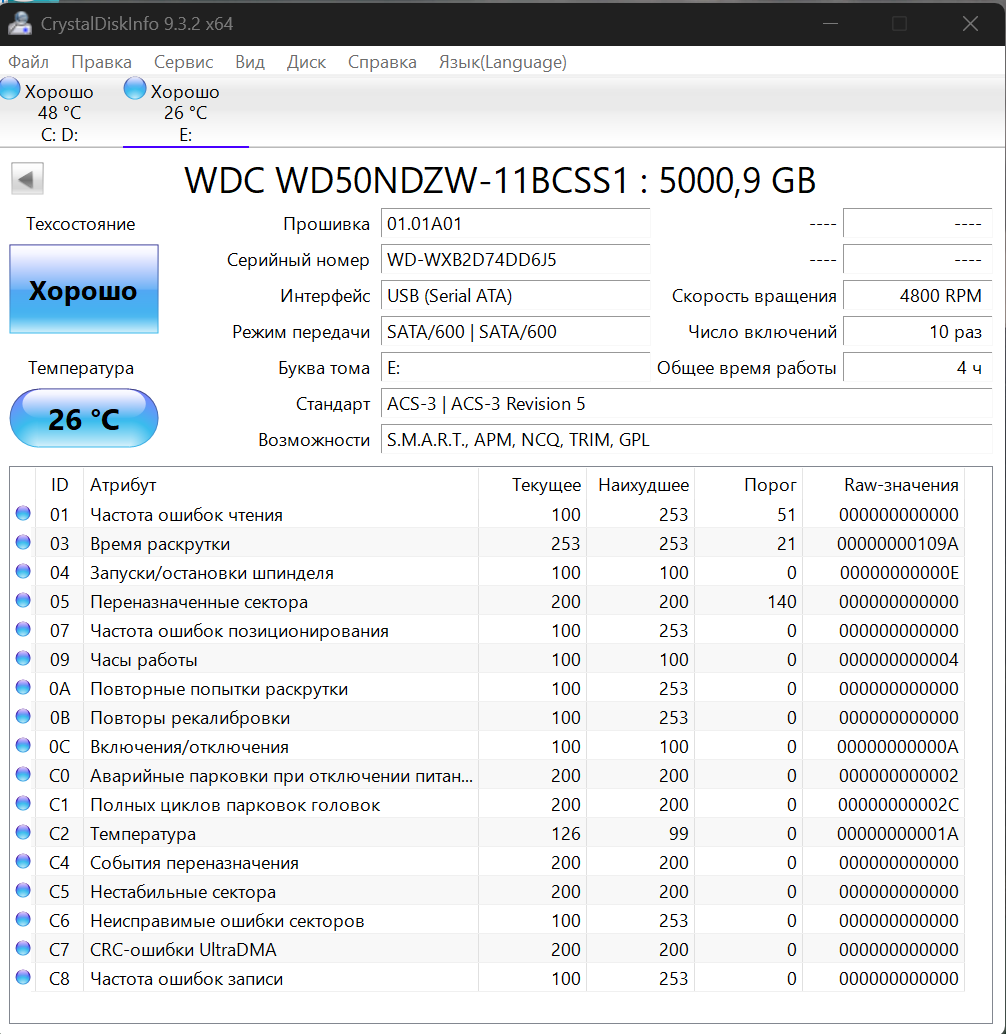Click the serial number field WD-WXB2D74DD6J5
This screenshot has height=1034, width=1006.
coord(515,259)
